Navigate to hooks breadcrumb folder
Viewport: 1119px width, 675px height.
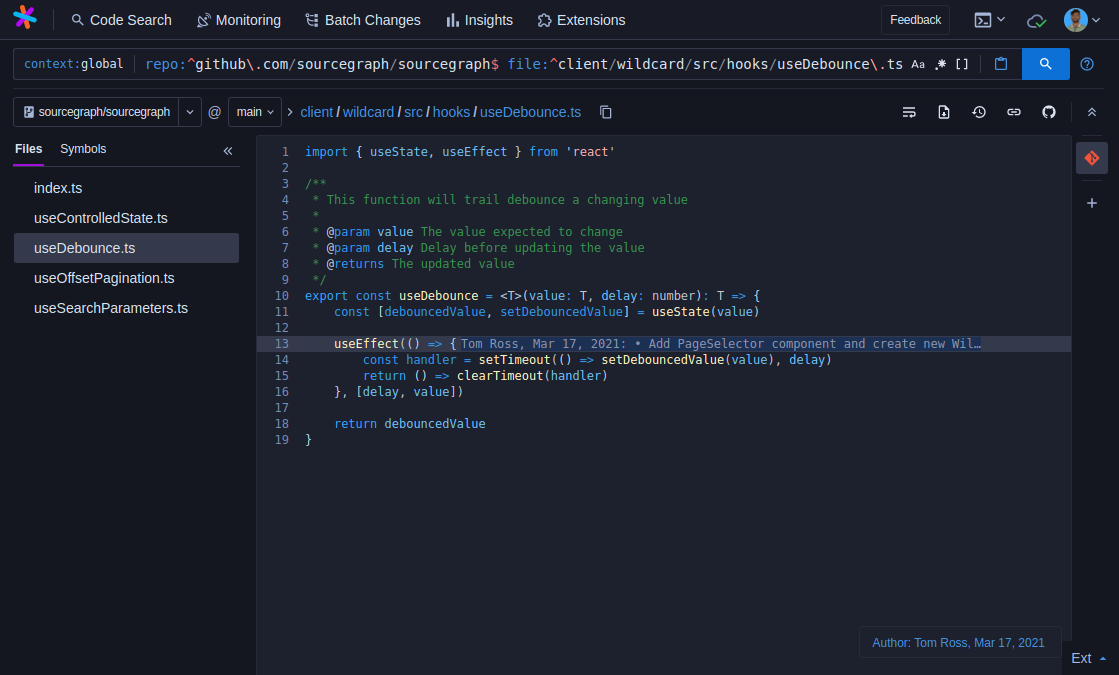coord(451,112)
